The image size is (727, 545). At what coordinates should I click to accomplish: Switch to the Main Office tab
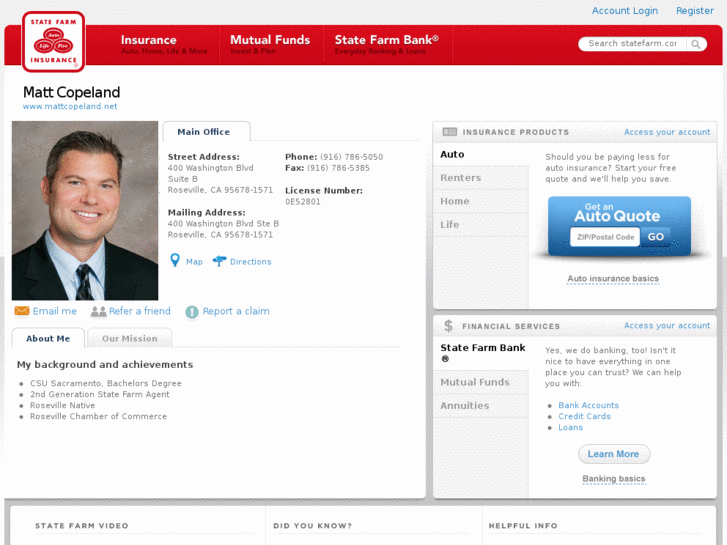point(206,132)
